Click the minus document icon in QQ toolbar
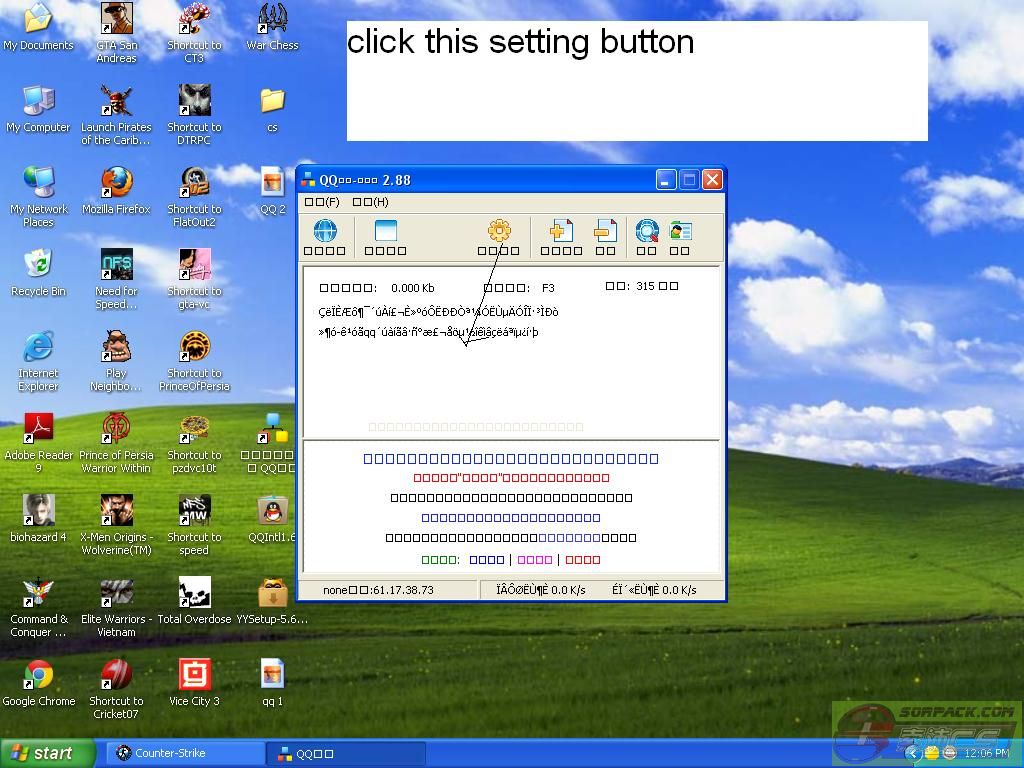 pos(605,231)
